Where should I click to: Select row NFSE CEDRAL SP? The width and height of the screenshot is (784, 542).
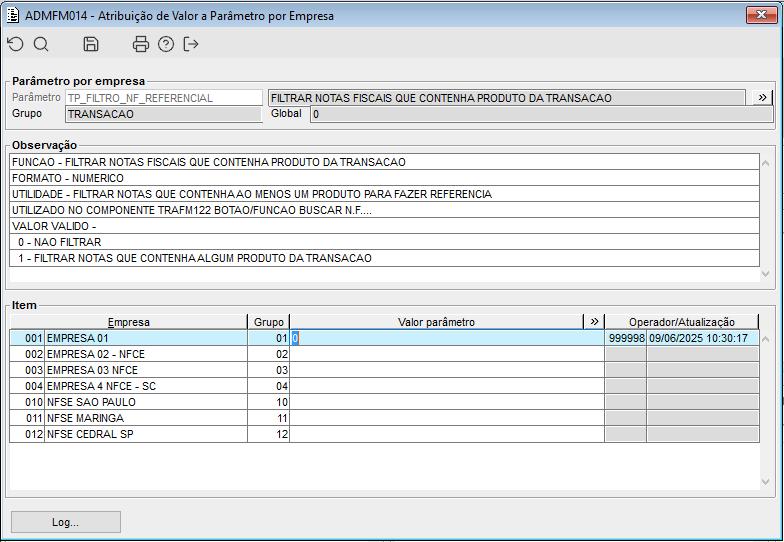(x=384, y=434)
